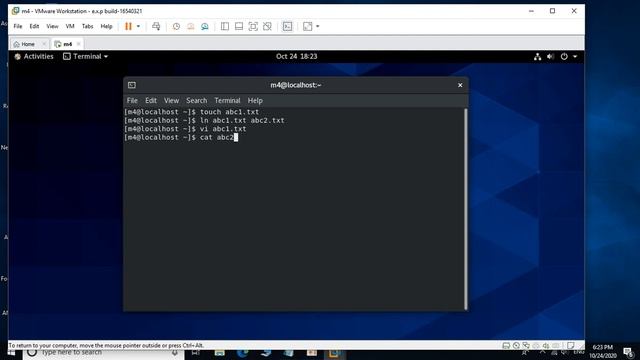Click the VMware pause/suspend button

(128, 26)
